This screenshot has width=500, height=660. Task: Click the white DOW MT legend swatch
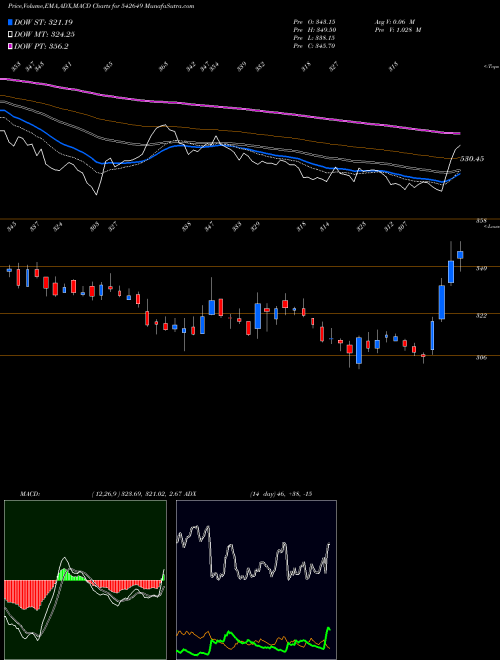coord(10,35)
